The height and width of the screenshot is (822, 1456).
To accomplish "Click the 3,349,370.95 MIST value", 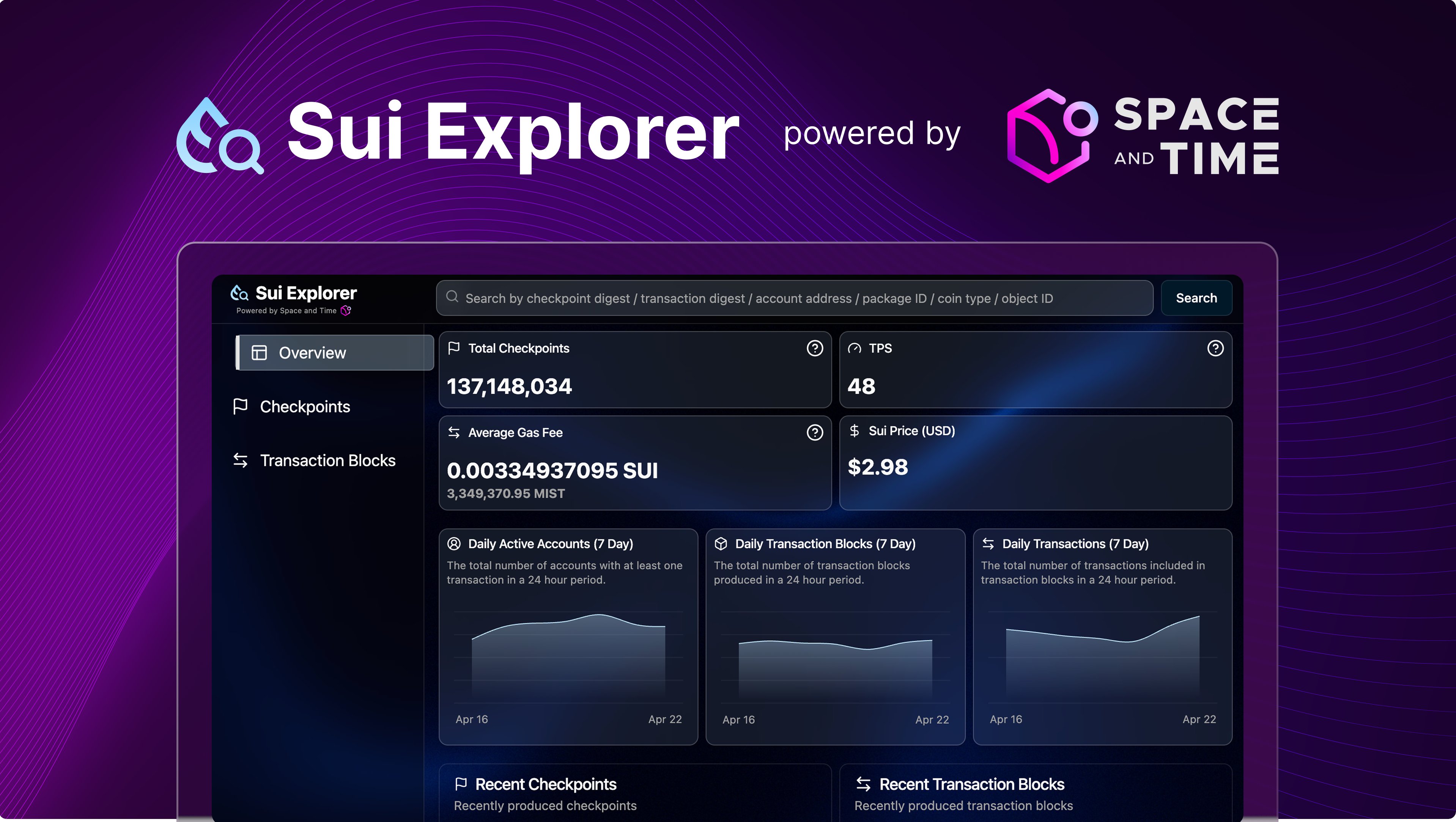I will point(505,493).
